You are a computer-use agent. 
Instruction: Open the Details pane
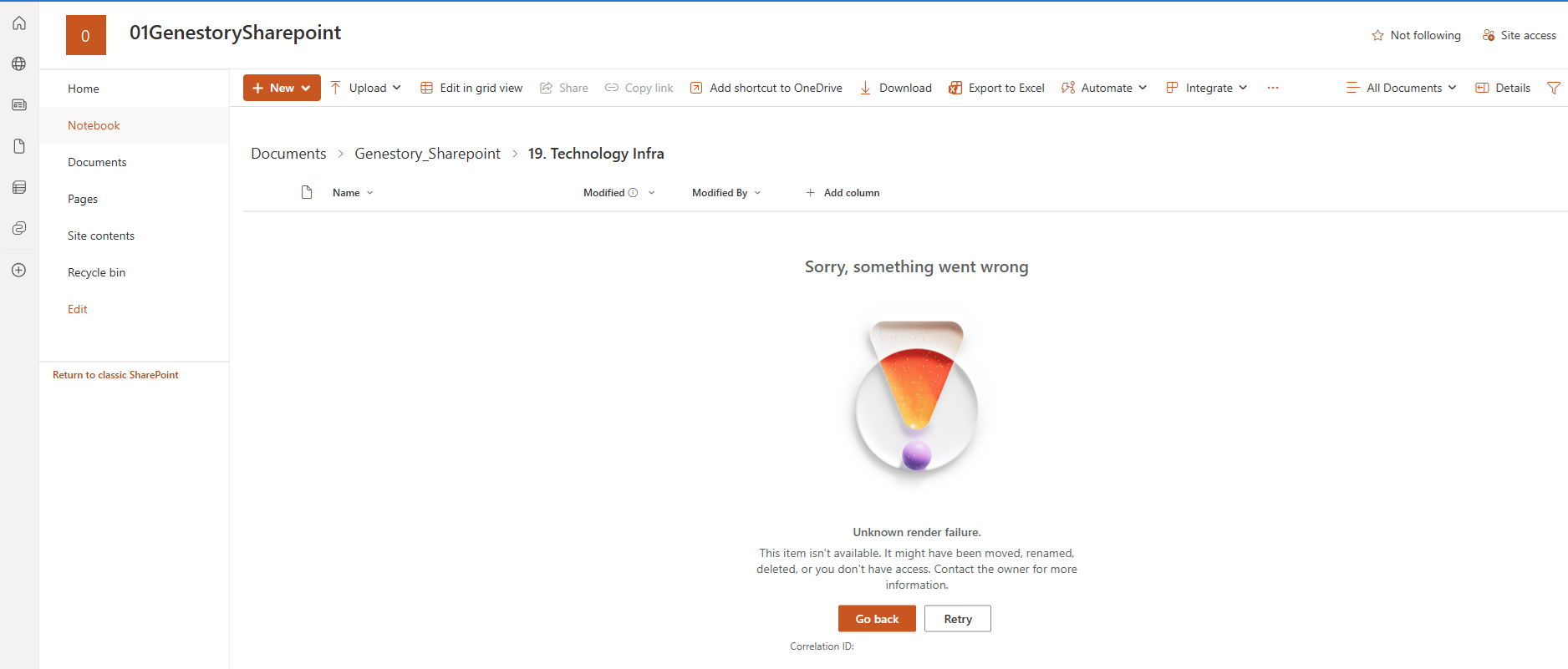(x=1503, y=88)
